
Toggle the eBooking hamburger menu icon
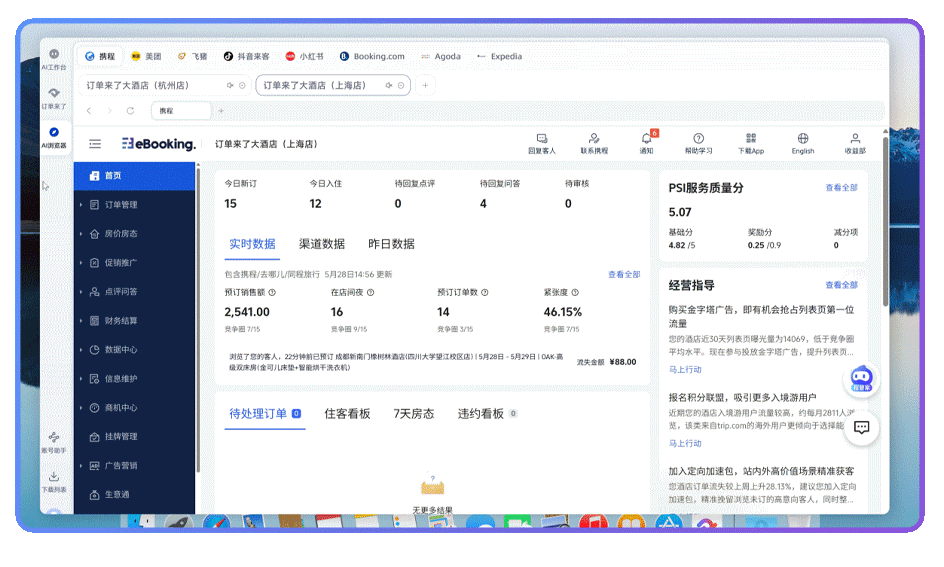(x=95, y=144)
